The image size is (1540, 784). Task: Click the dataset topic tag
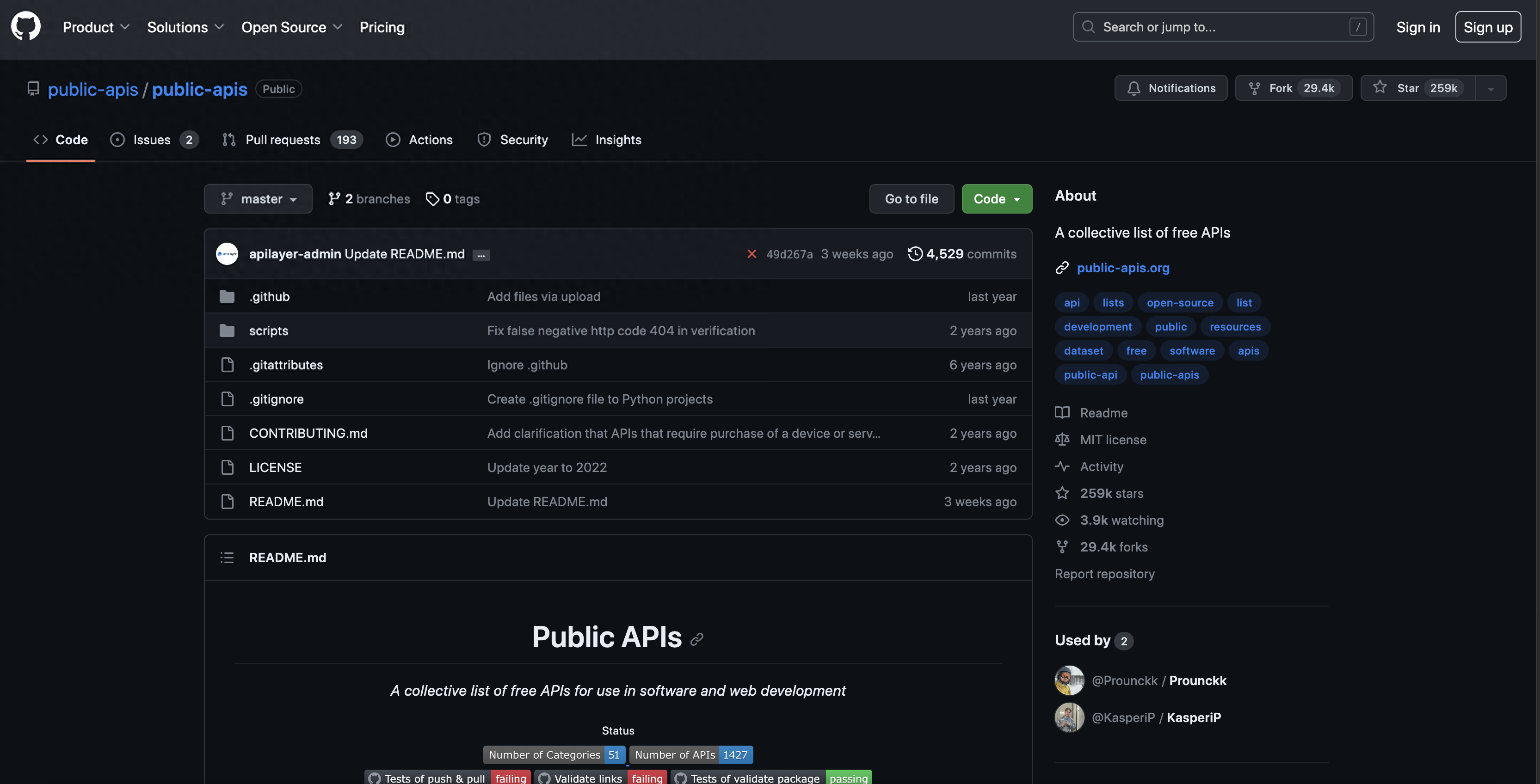[x=1083, y=351]
